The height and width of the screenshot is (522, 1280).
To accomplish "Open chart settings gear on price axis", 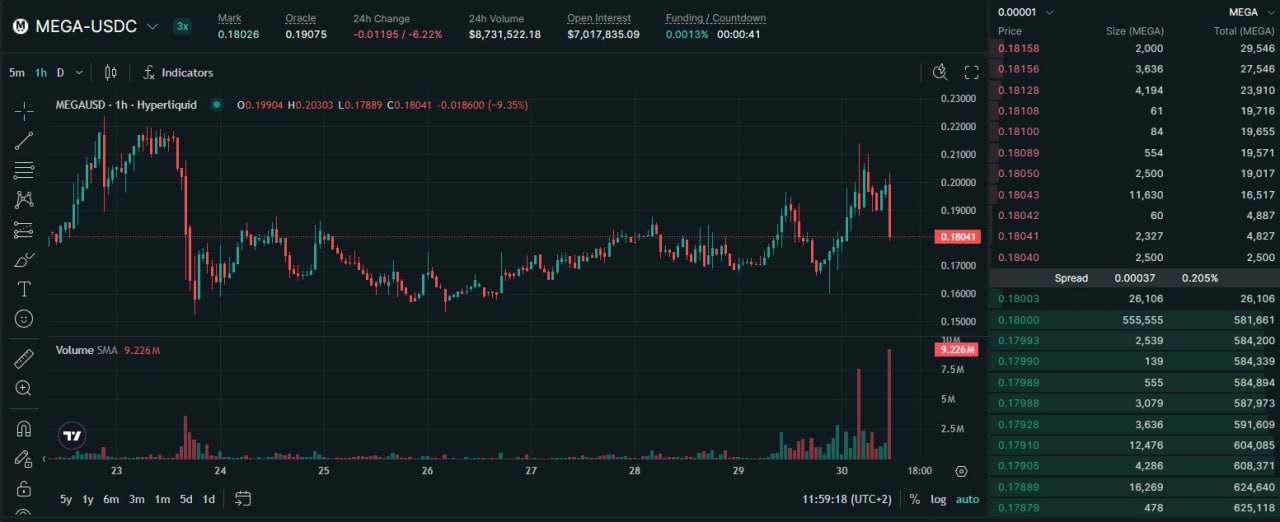I will pos(961,471).
